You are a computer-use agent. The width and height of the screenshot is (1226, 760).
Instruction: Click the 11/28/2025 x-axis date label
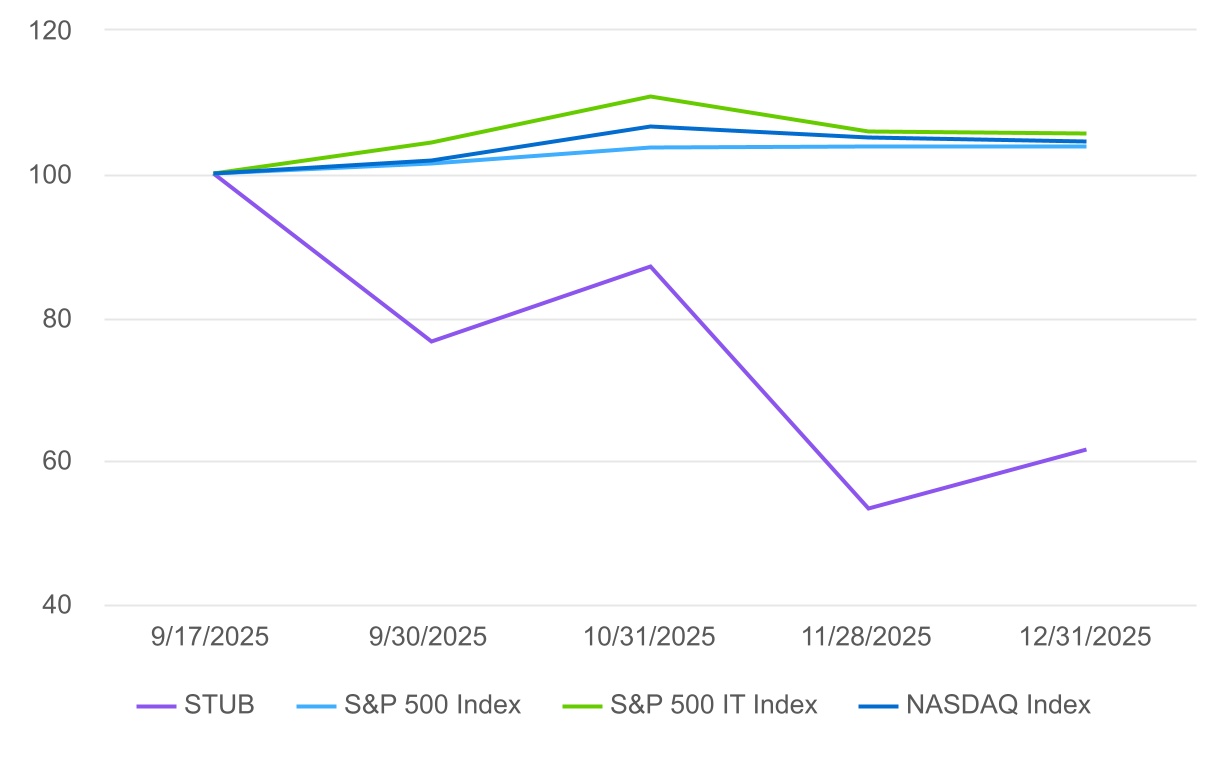point(868,637)
